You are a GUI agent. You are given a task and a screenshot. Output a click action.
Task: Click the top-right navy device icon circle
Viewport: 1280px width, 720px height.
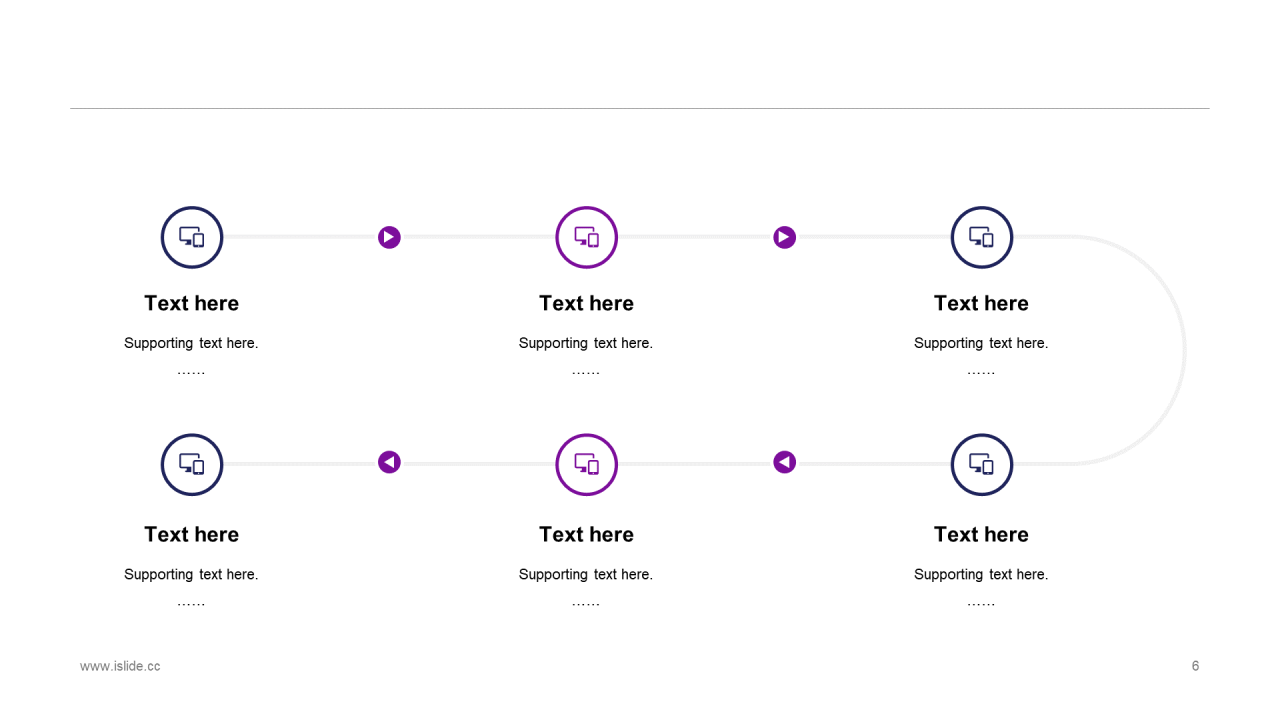coord(982,237)
